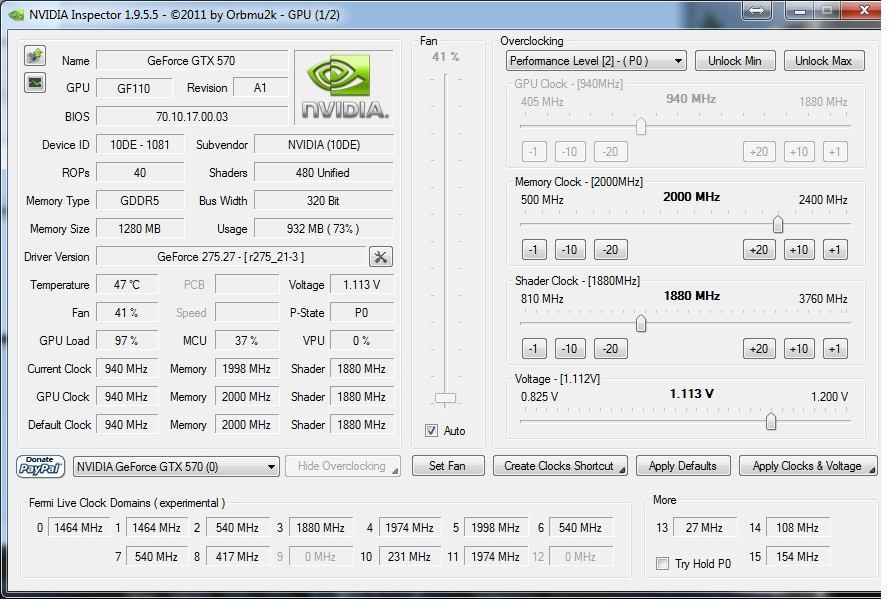
Task: Click the Unlock Min button
Action: point(735,61)
